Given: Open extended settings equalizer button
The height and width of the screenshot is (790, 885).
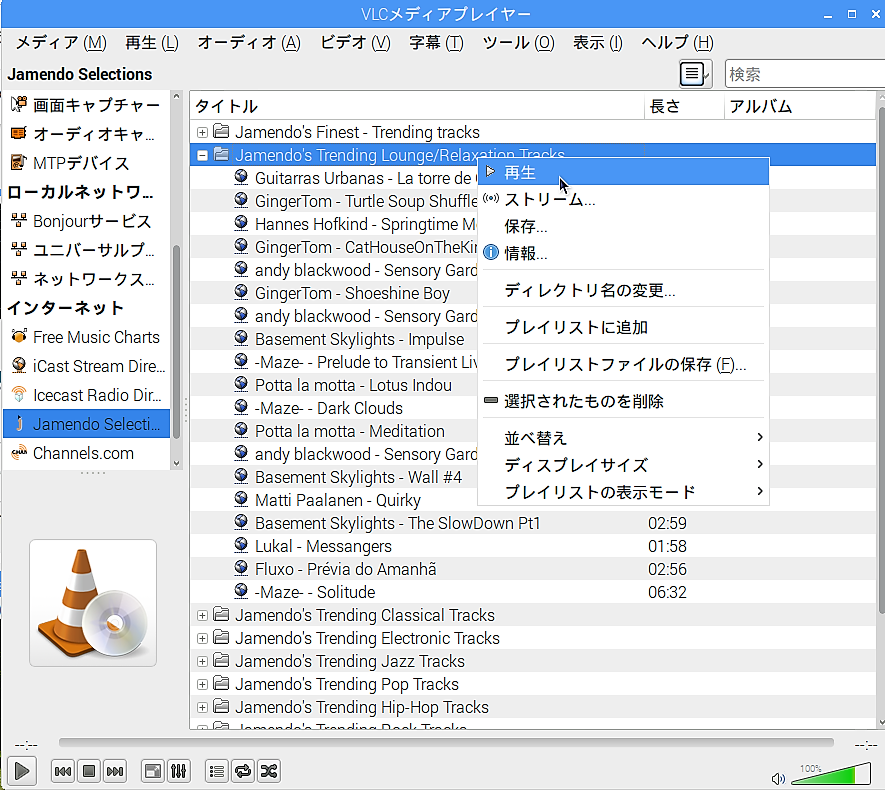Looking at the screenshot, I should [178, 771].
